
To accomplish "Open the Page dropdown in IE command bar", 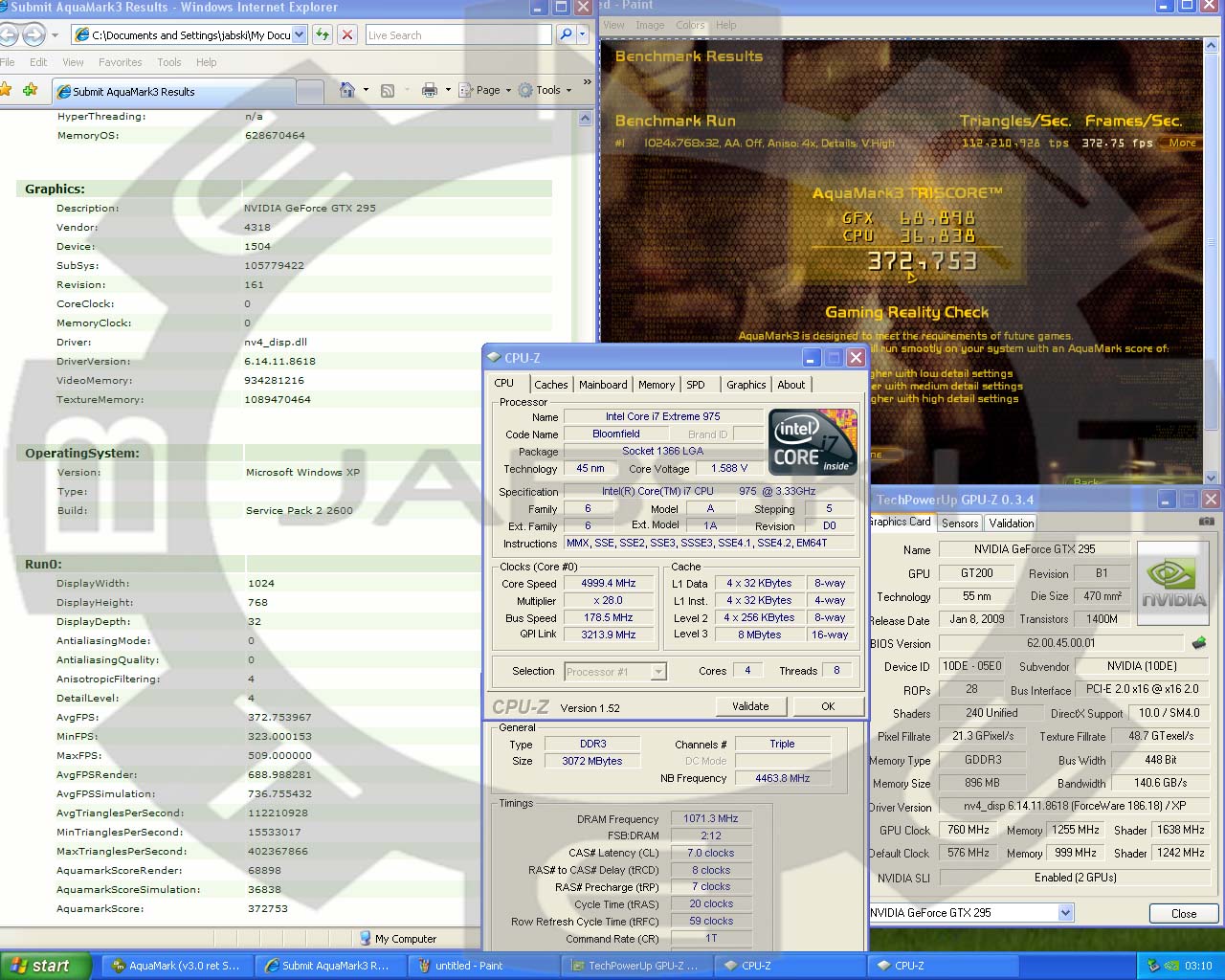I will (x=485, y=90).
